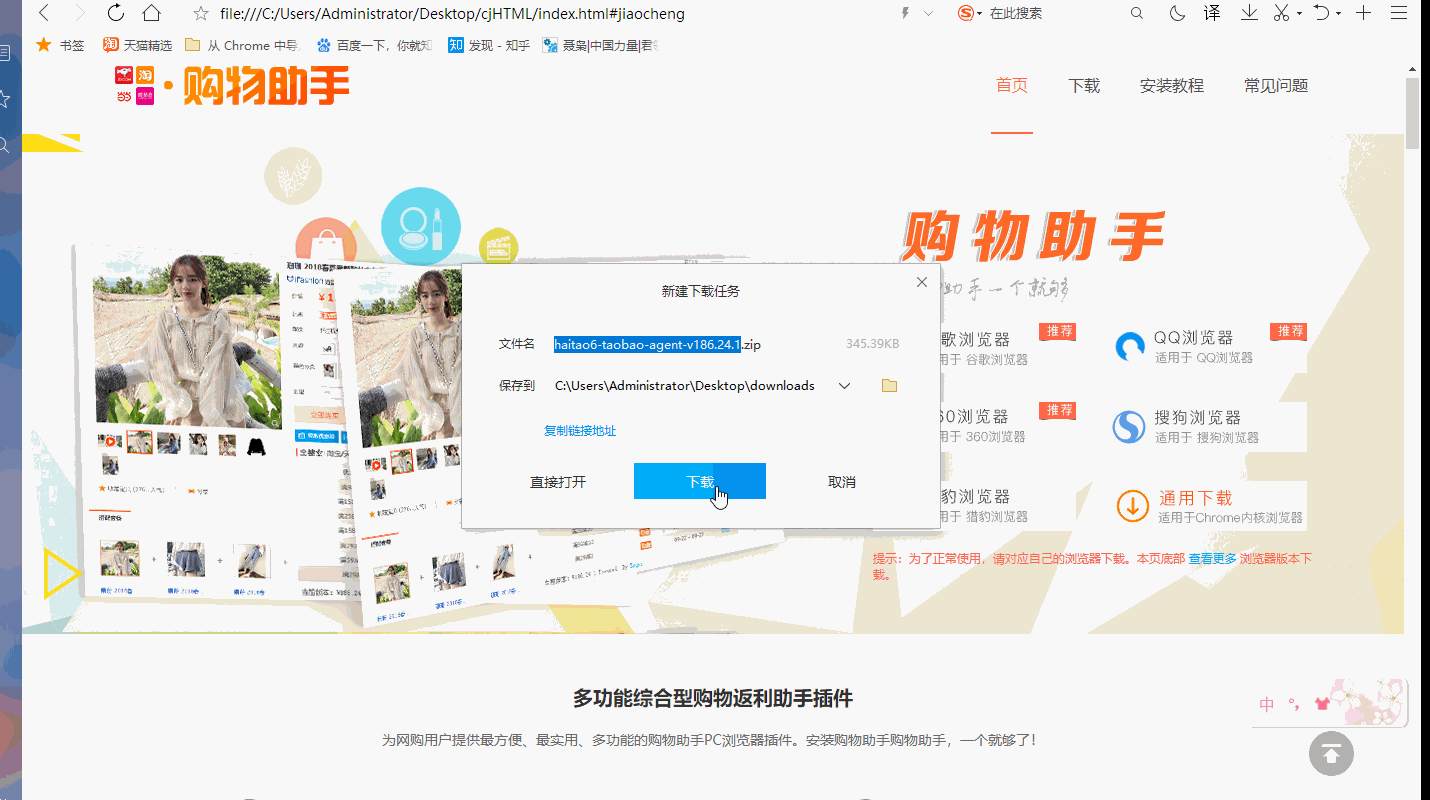Click the sidebar star favorites icon
This screenshot has height=800, width=1430.
pyautogui.click(x=4, y=98)
